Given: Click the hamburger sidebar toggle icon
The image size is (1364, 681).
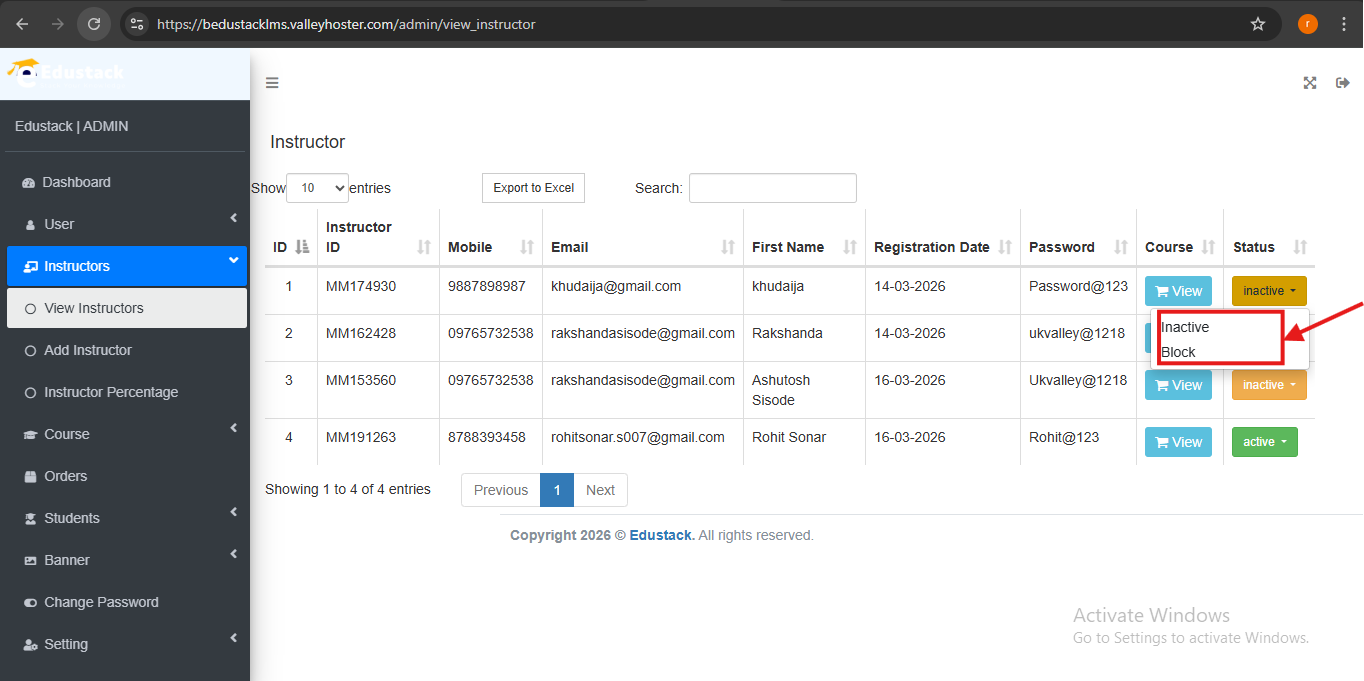Looking at the screenshot, I should pyautogui.click(x=272, y=83).
